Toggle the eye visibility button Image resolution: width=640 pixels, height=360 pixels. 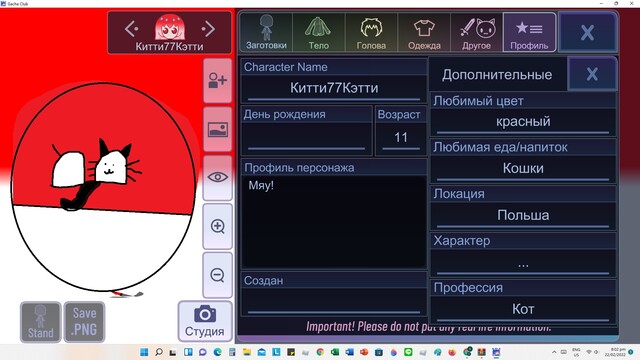(x=218, y=177)
